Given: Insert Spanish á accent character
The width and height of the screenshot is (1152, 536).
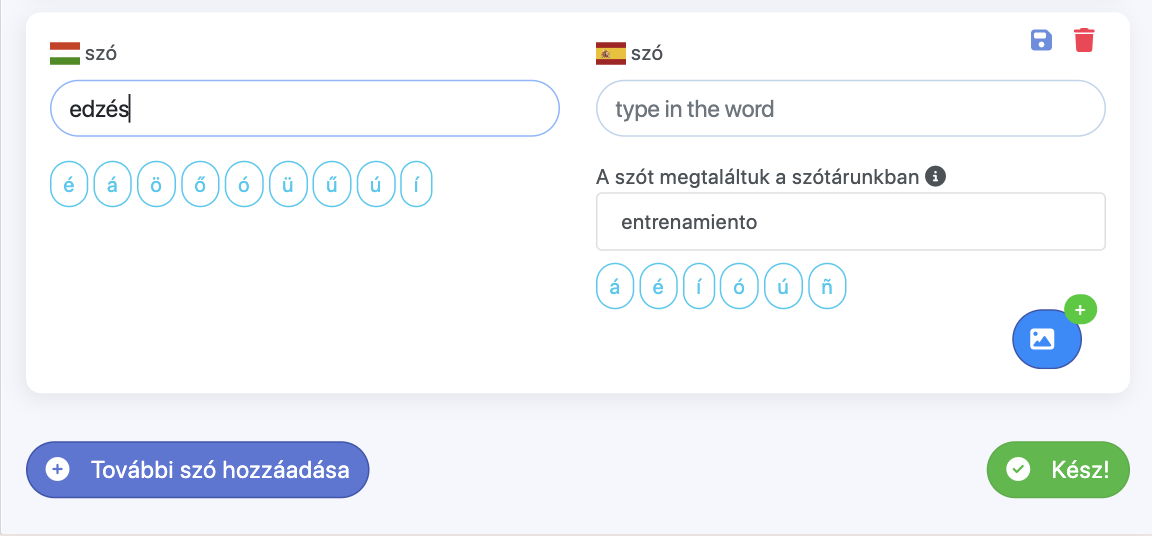Looking at the screenshot, I should point(615,287).
